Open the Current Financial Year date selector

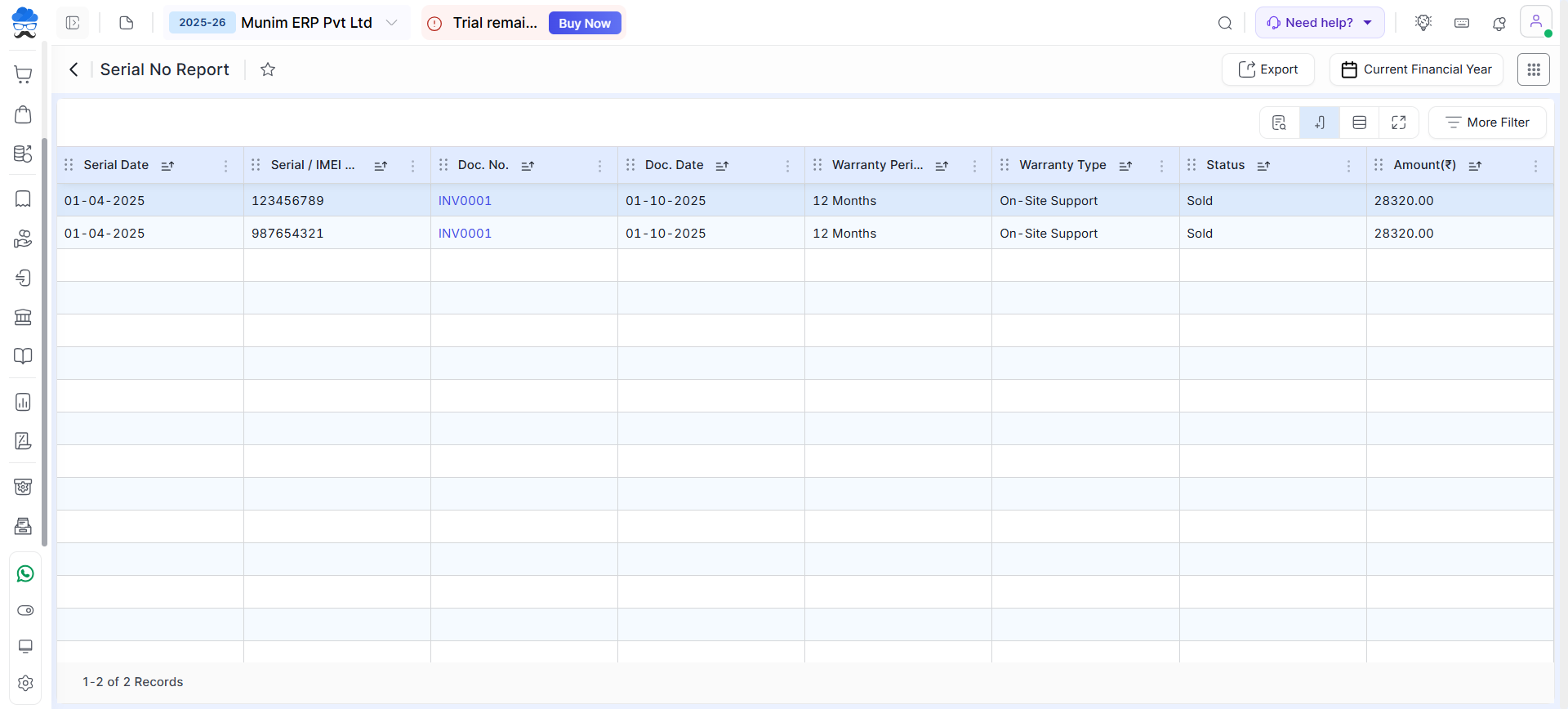point(1416,69)
